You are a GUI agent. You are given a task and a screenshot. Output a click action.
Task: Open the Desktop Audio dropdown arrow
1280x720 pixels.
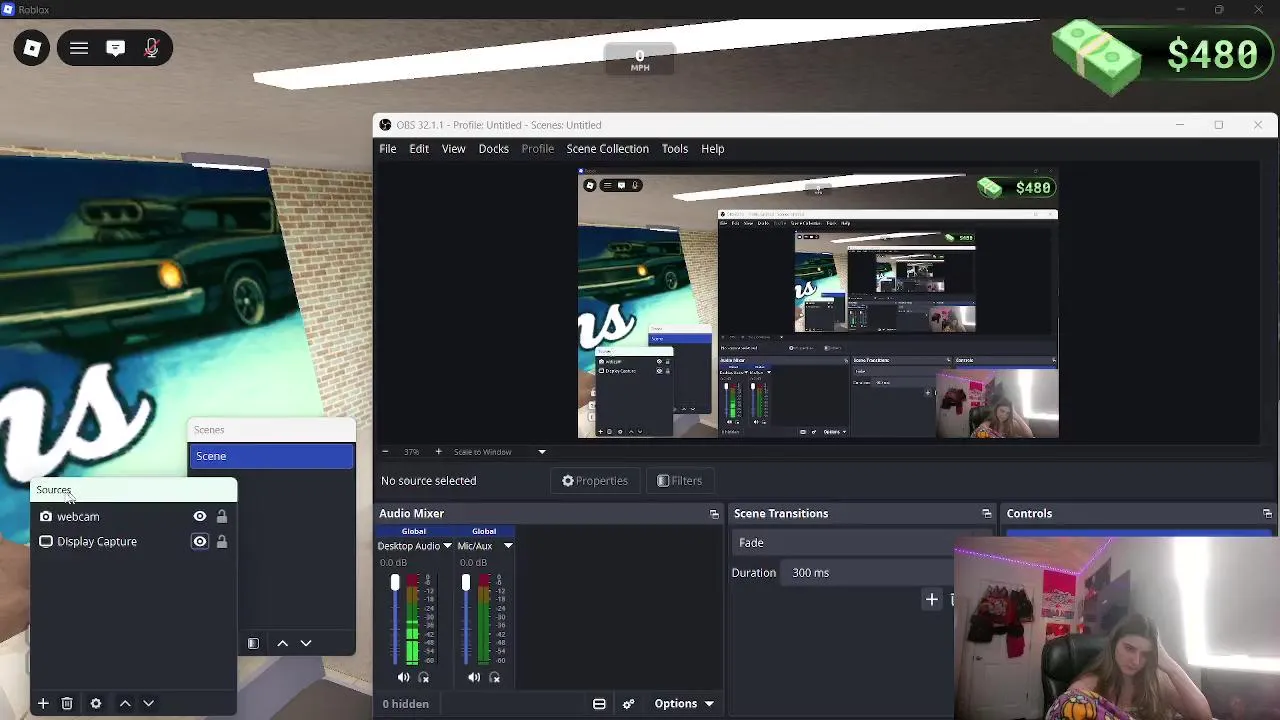[x=447, y=546]
